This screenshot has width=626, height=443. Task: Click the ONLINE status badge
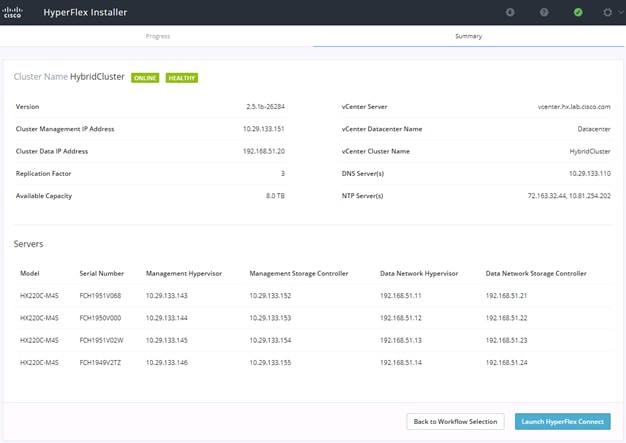click(x=145, y=78)
